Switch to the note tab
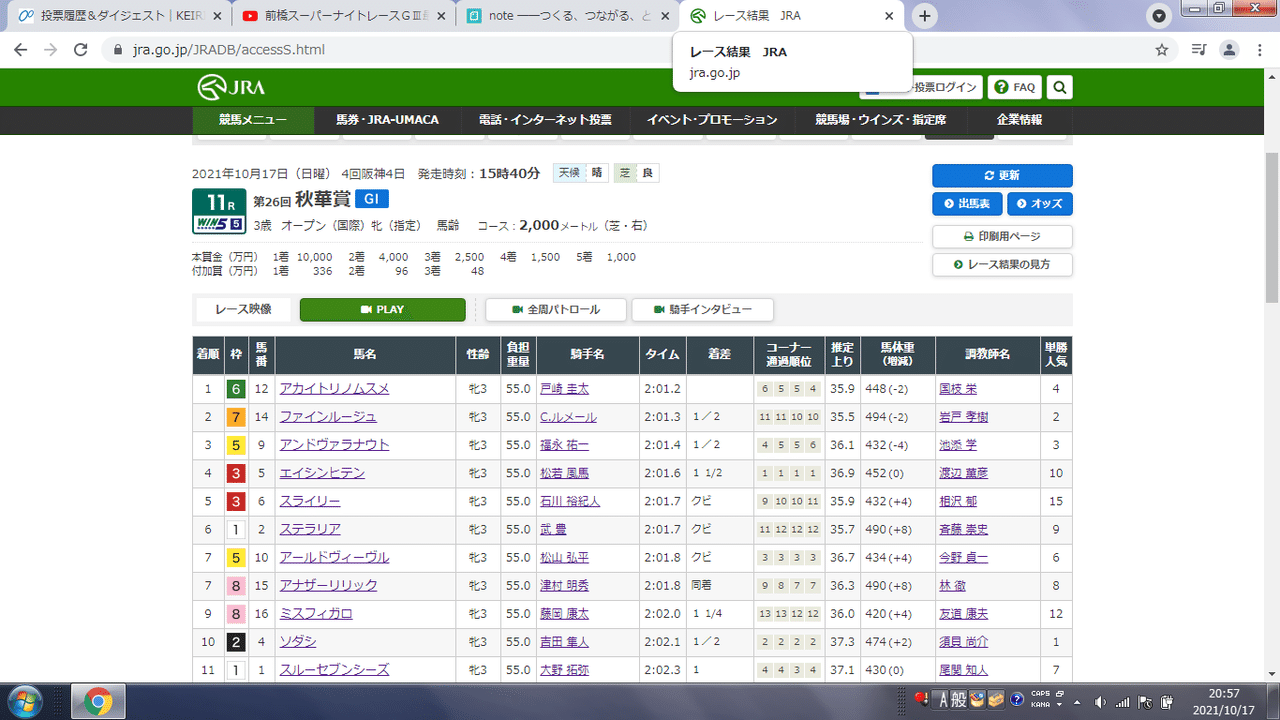 point(567,16)
